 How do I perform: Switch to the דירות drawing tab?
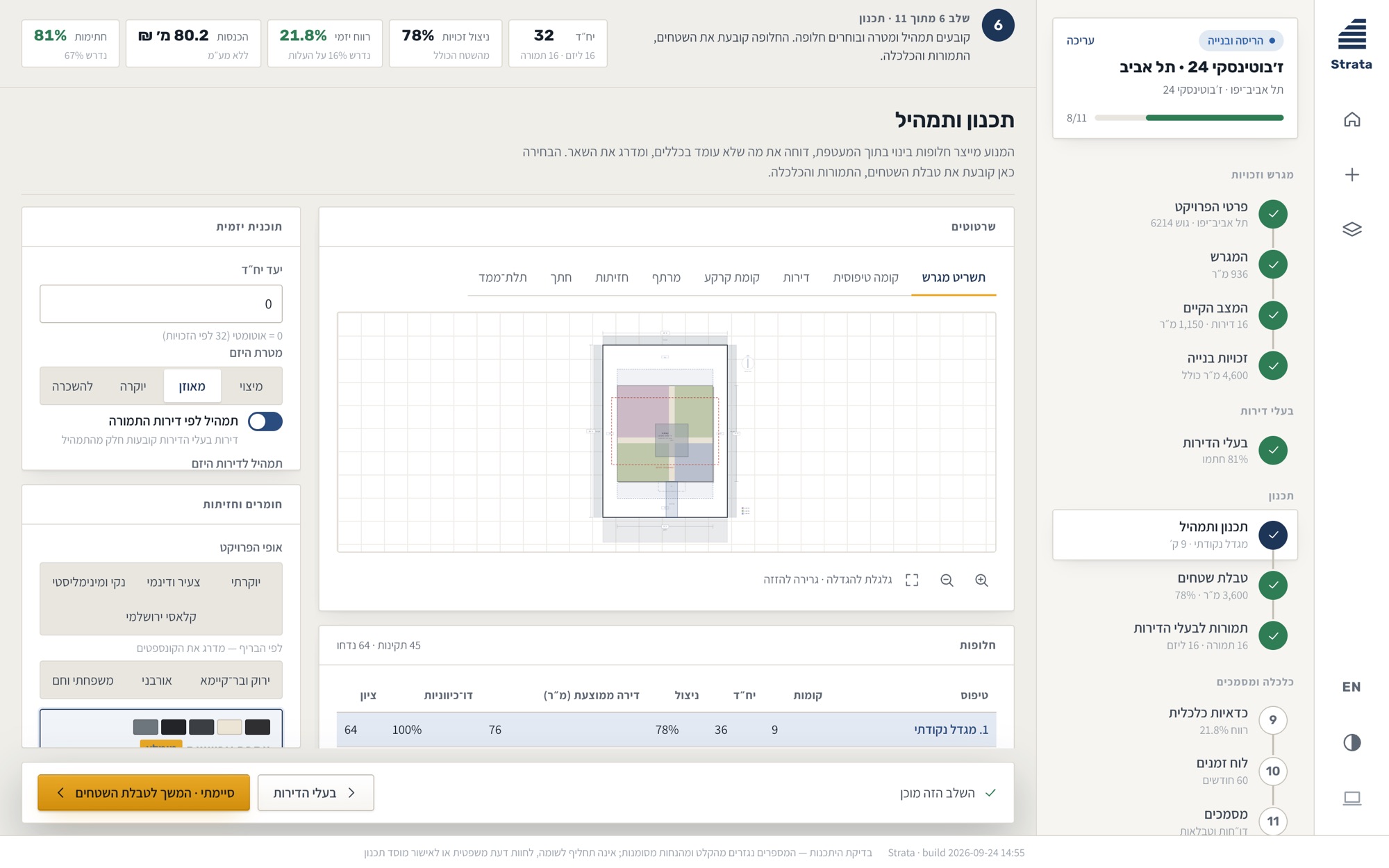pyautogui.click(x=797, y=278)
